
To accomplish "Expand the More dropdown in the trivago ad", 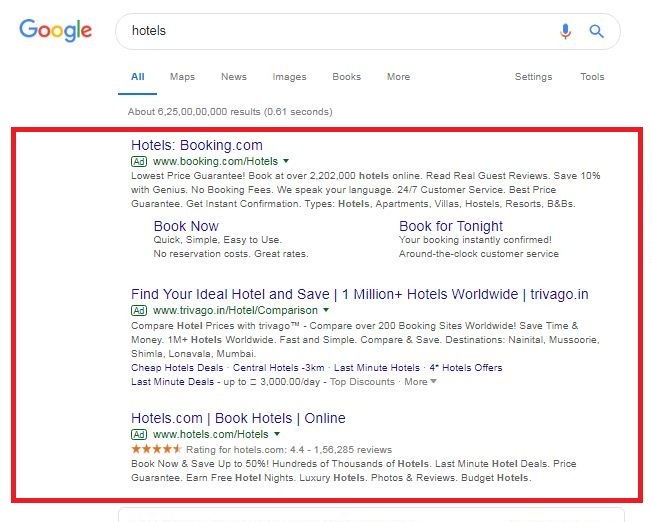I will point(420,382).
